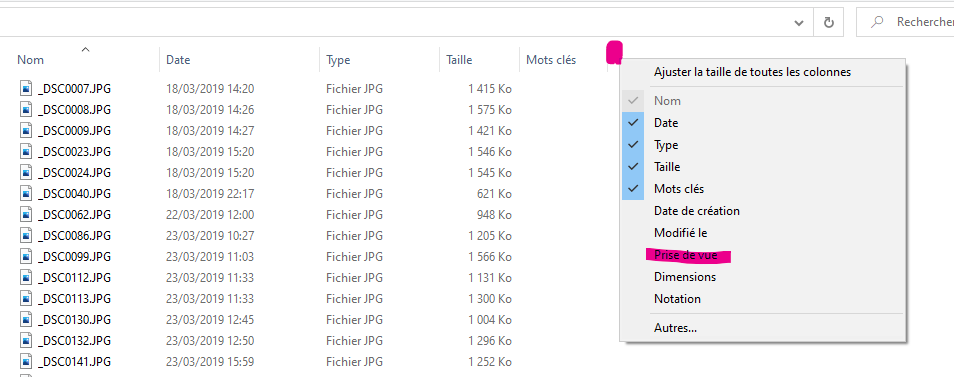Select the _DSC0130.JPG file icon

tap(26, 320)
